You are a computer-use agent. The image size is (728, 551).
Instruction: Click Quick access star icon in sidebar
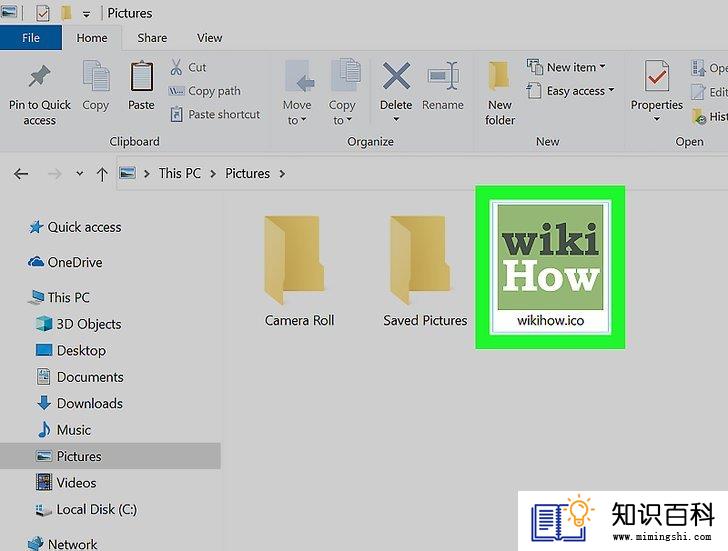36,227
